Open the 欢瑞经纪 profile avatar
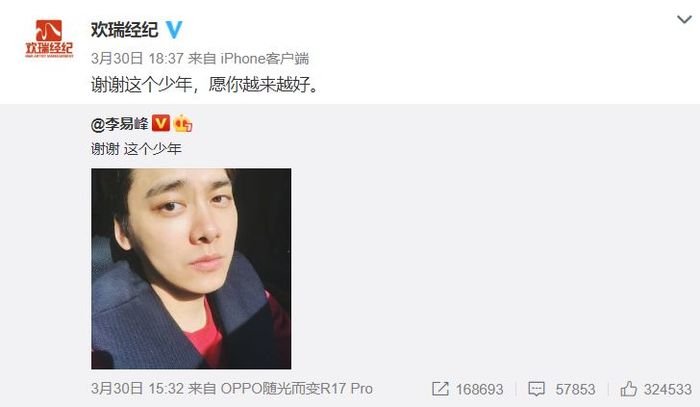 [49, 39]
